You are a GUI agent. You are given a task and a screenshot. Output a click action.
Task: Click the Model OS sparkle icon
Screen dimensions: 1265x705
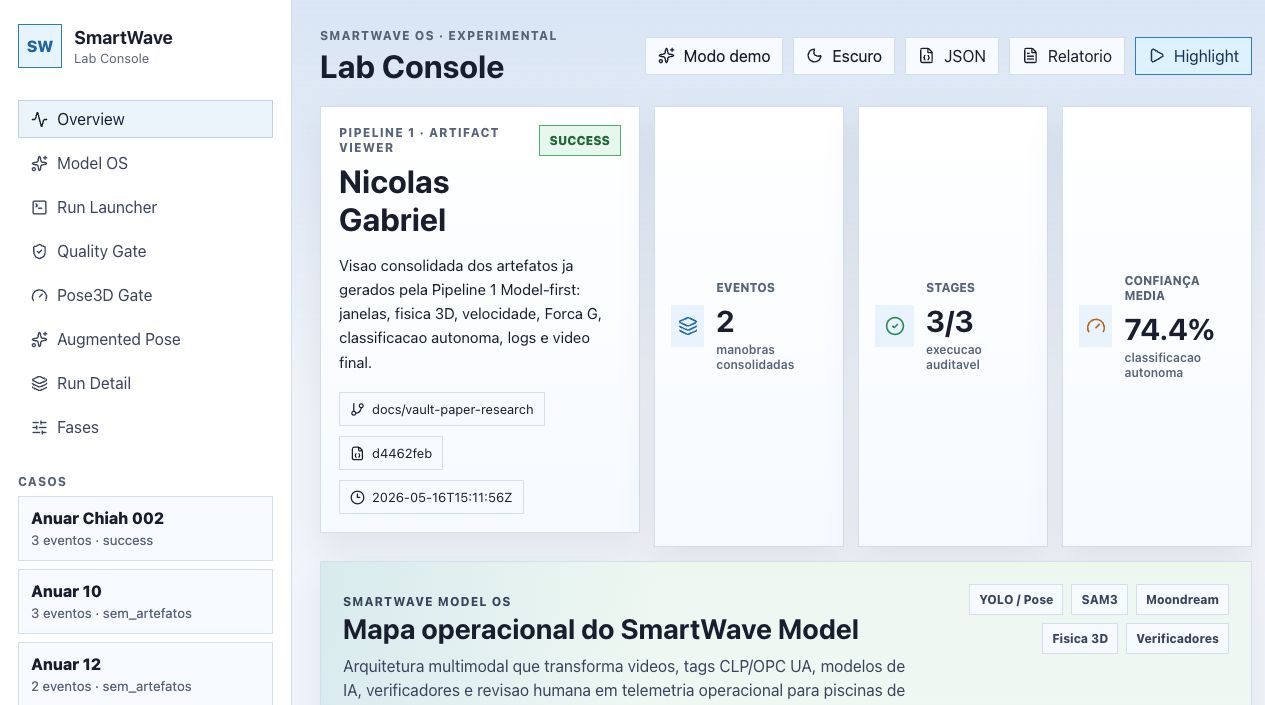click(x=40, y=163)
